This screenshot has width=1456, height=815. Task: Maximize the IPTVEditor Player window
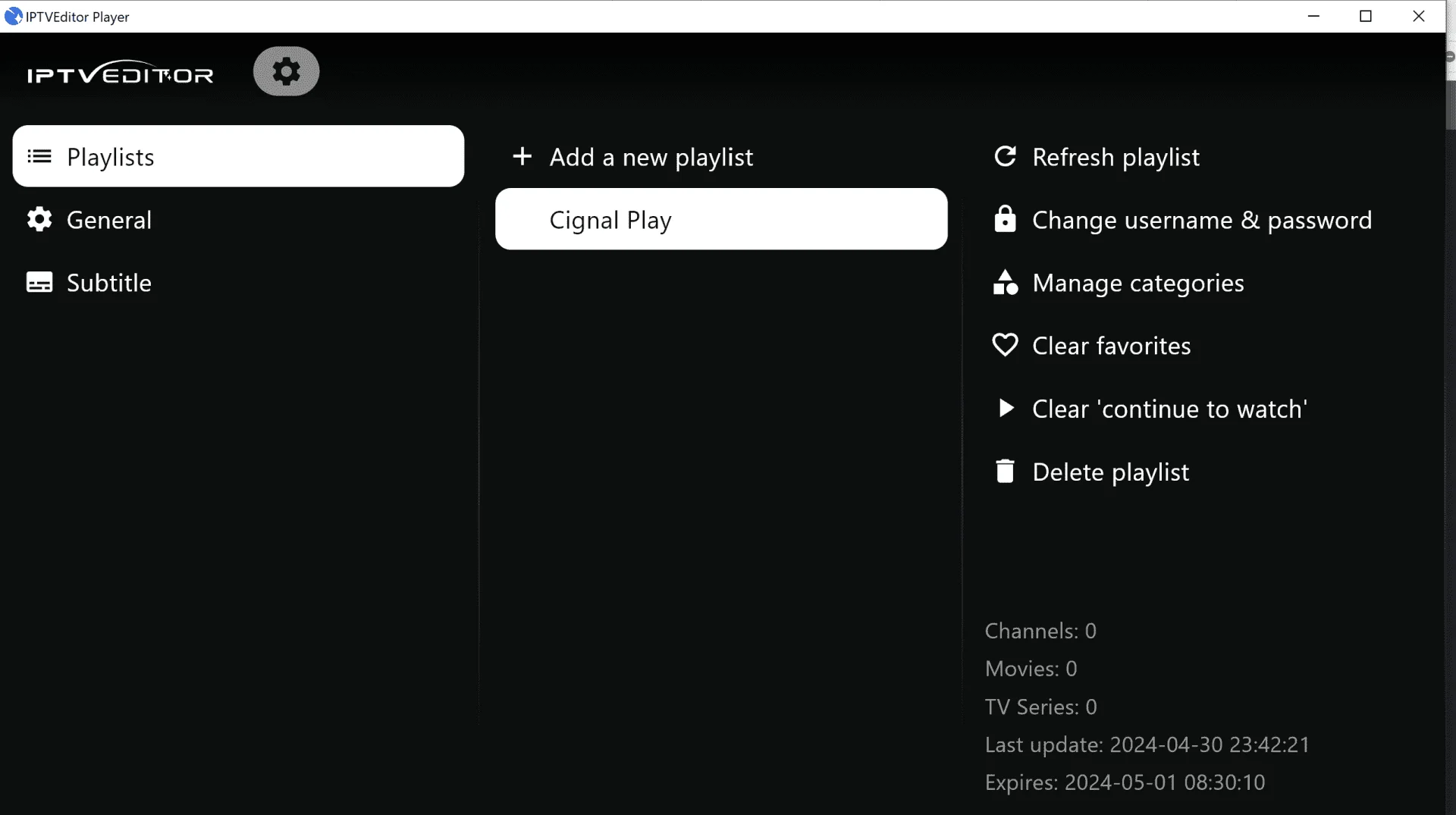1366,16
